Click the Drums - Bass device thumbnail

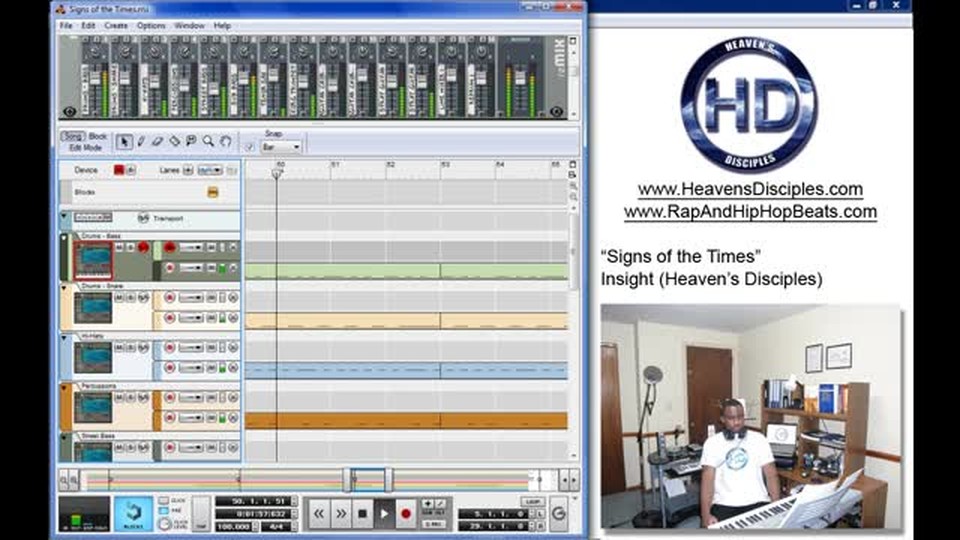[93, 260]
